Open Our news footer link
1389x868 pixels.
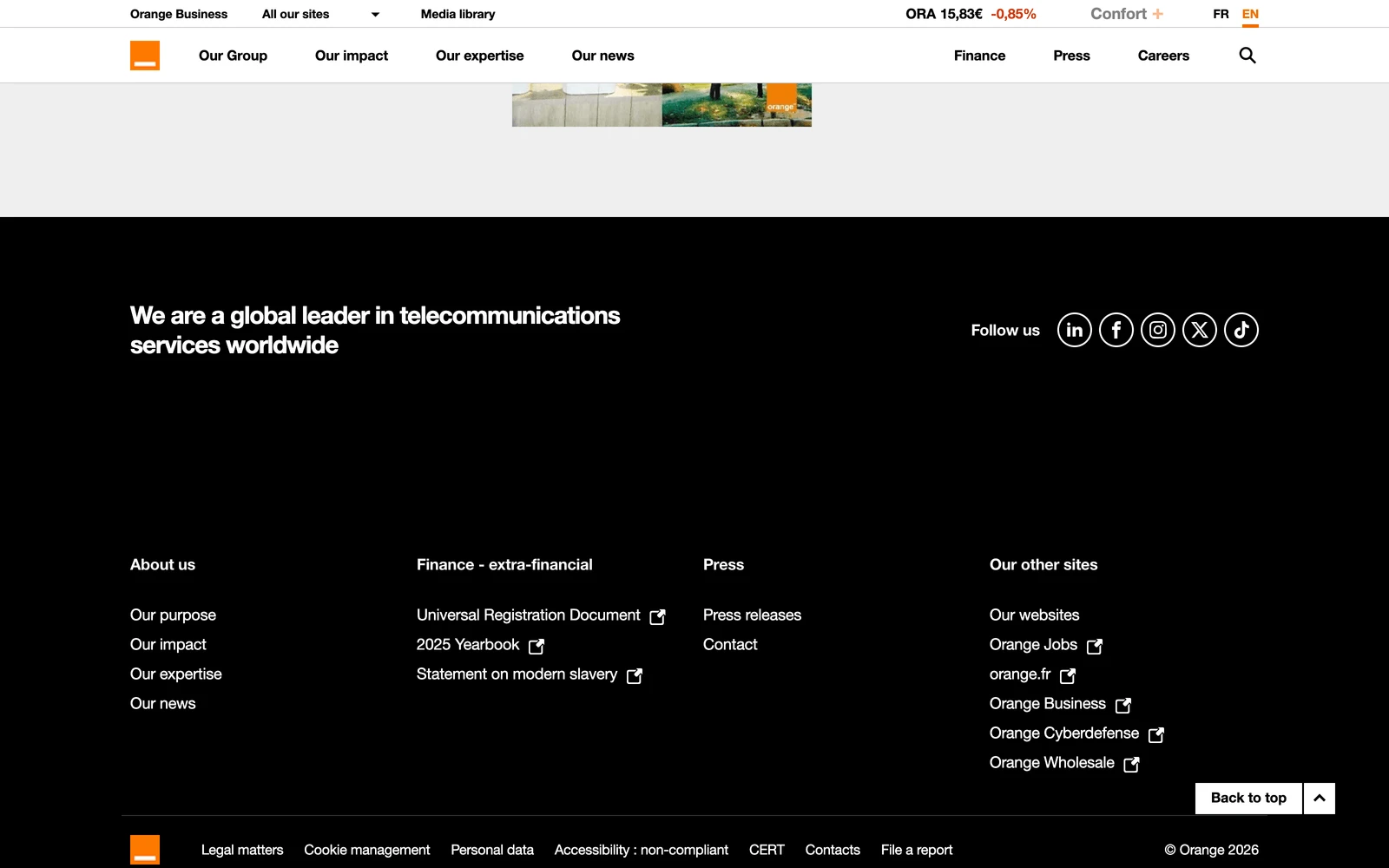click(163, 703)
